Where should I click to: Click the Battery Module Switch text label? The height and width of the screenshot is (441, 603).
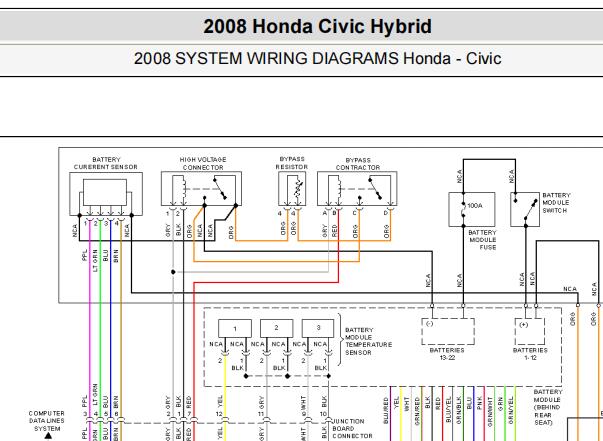click(x=558, y=203)
